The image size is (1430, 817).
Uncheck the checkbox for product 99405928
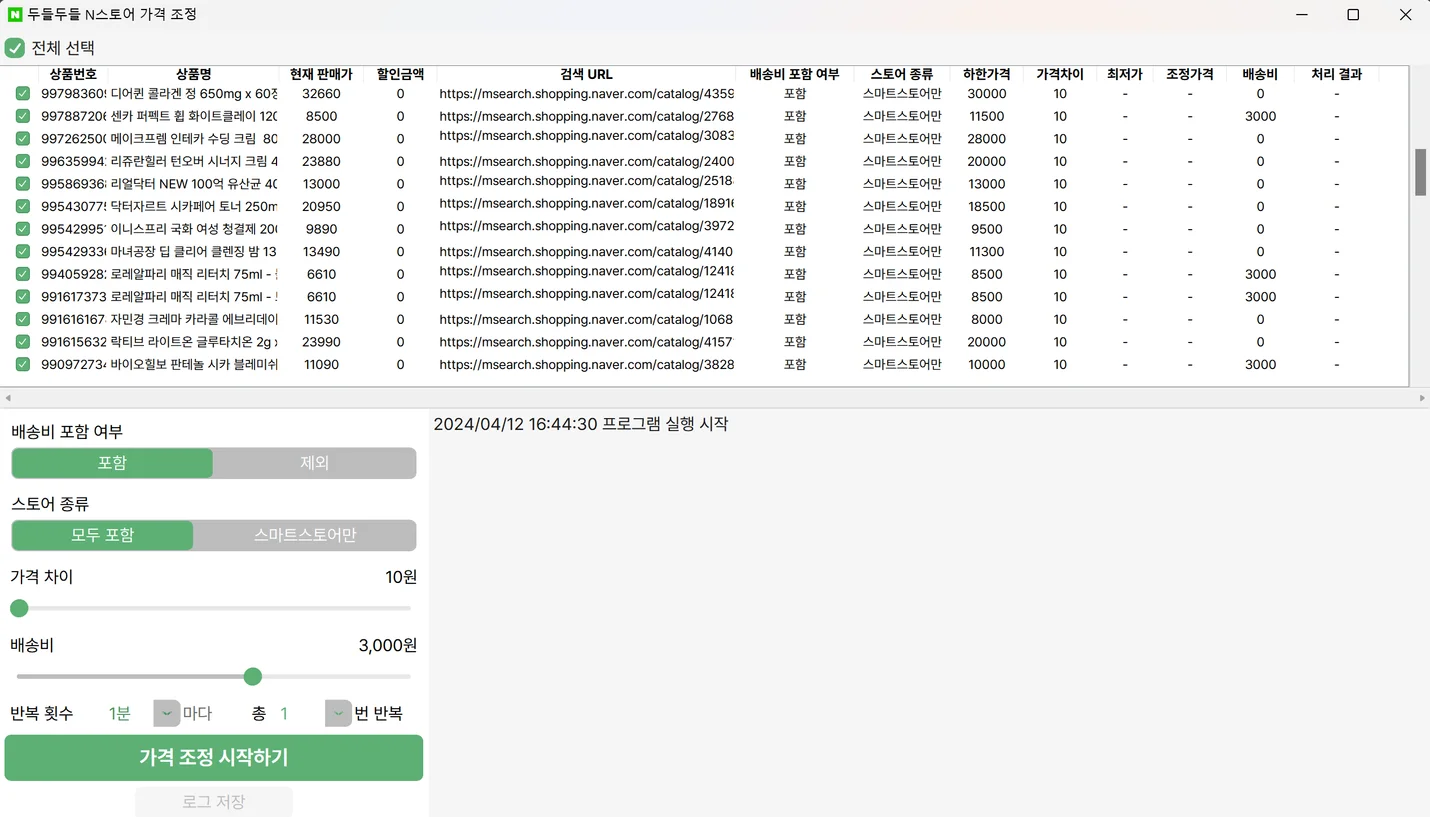(23, 274)
